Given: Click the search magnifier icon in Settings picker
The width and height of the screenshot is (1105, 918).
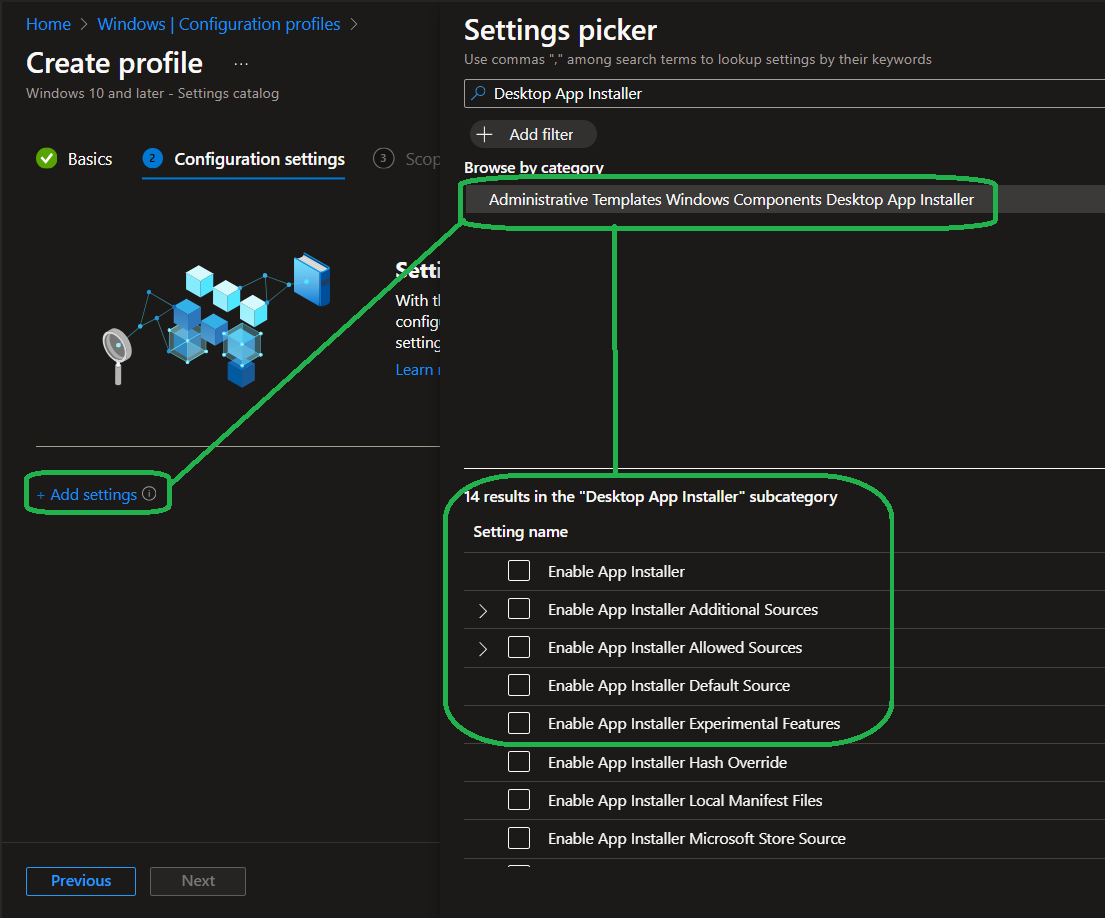Looking at the screenshot, I should click(479, 94).
